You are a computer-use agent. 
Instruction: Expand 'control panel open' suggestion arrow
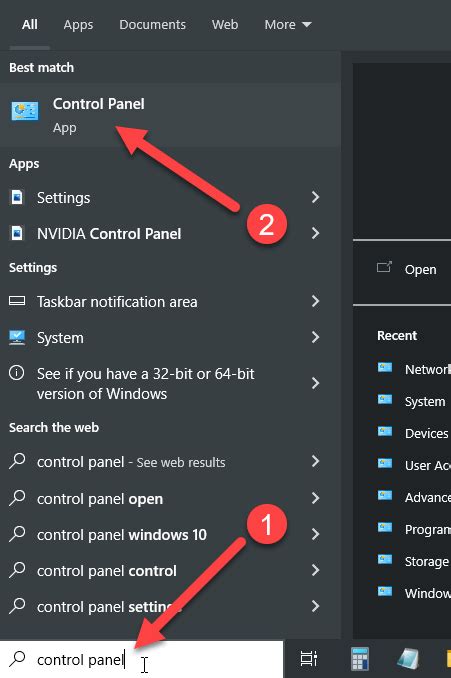[x=316, y=498]
